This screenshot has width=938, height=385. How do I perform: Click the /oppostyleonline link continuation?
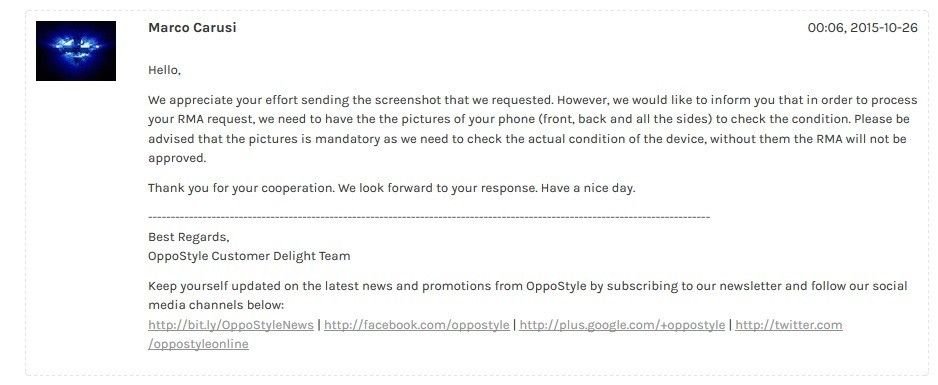[x=198, y=344]
